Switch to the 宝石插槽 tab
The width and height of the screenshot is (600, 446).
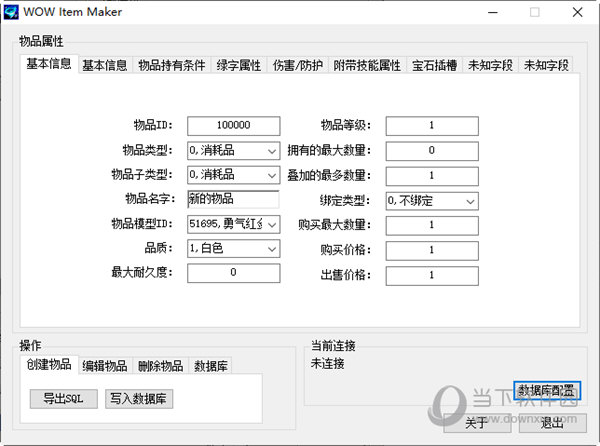click(435, 65)
